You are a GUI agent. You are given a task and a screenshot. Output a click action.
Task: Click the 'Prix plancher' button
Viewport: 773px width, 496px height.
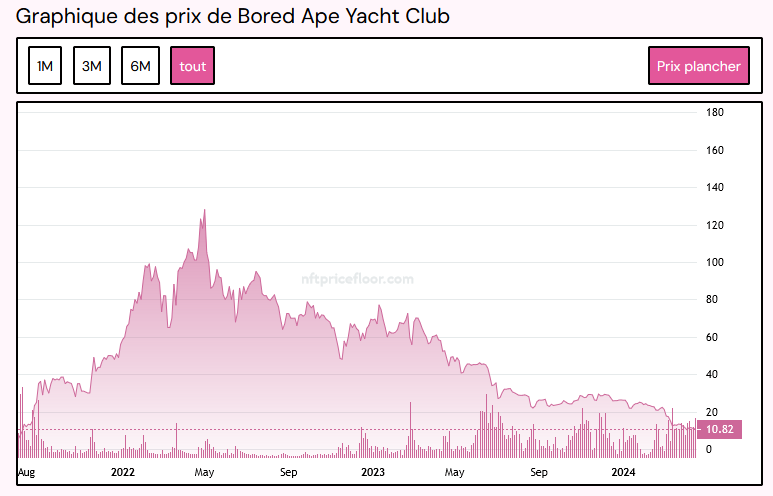coord(698,67)
